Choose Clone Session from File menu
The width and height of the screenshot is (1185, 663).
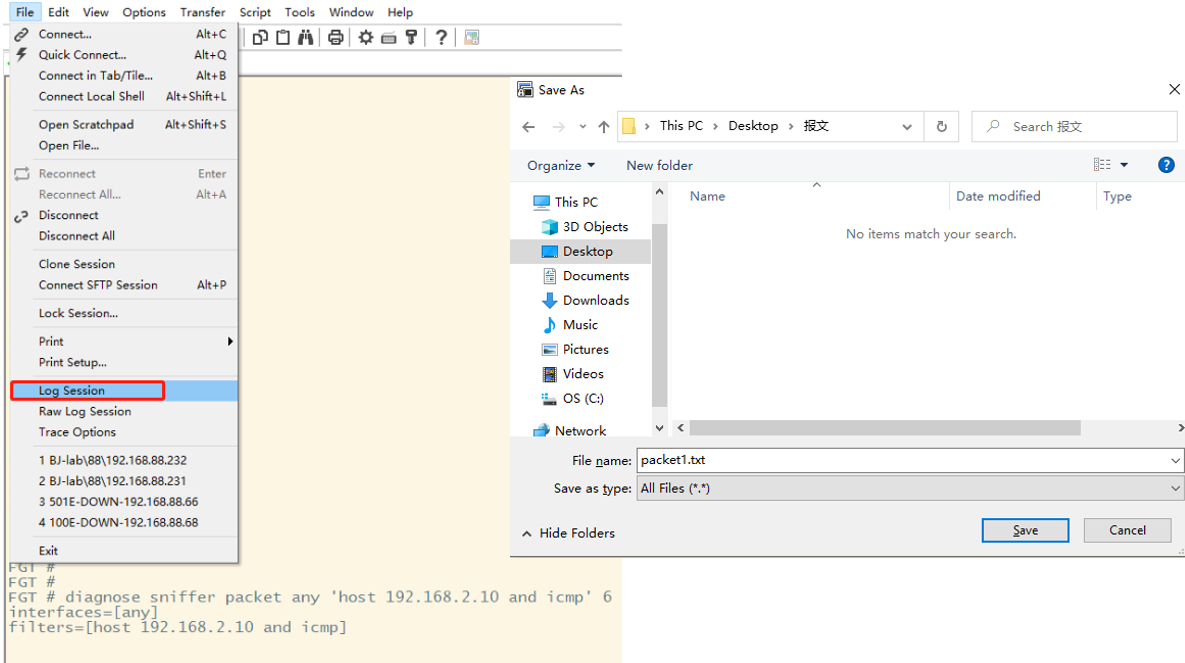pyautogui.click(x=77, y=264)
